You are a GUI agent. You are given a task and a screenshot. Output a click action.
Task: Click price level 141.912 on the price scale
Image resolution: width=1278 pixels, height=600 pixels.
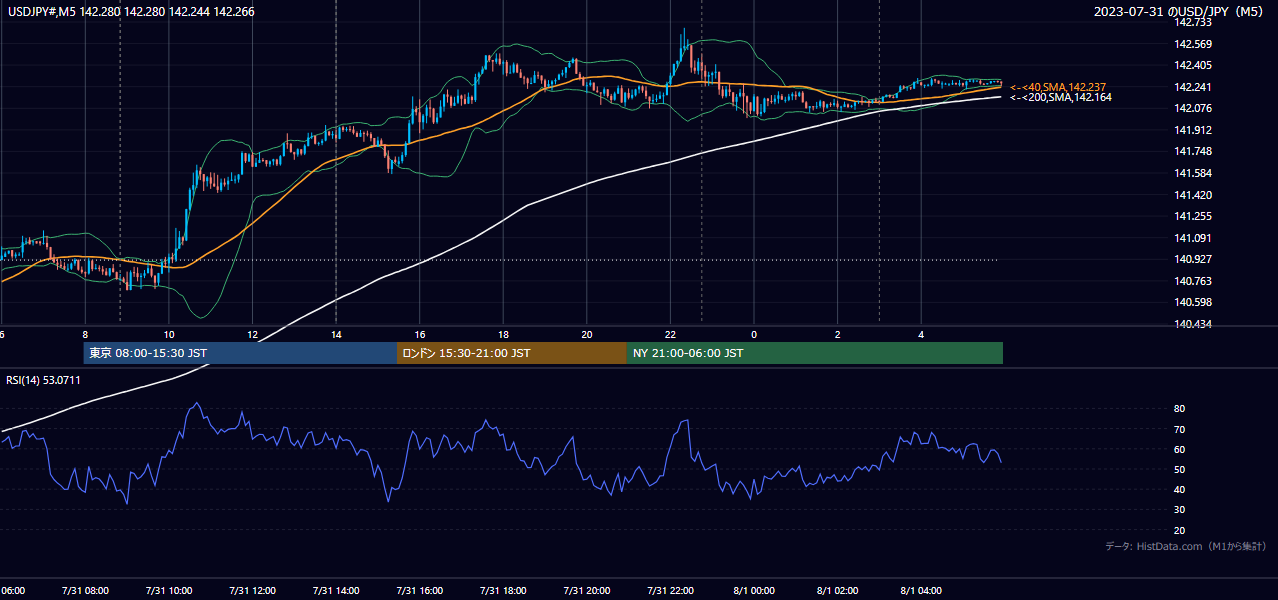click(1194, 130)
